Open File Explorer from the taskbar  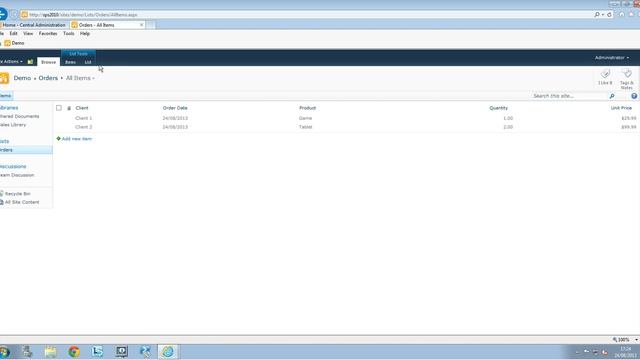[x=51, y=351]
